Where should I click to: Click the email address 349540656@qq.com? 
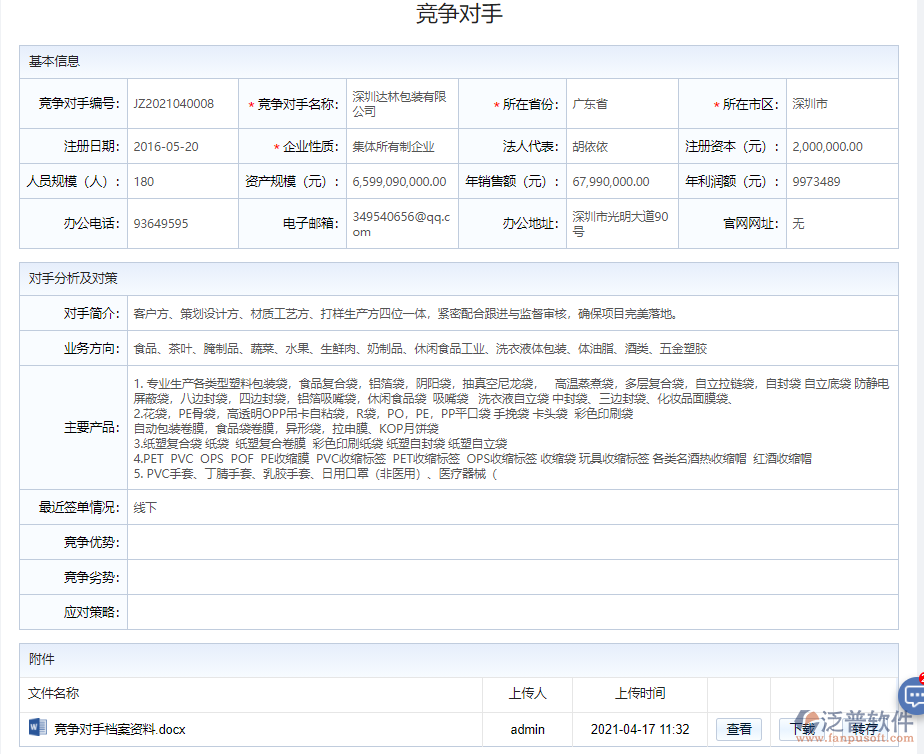point(401,224)
